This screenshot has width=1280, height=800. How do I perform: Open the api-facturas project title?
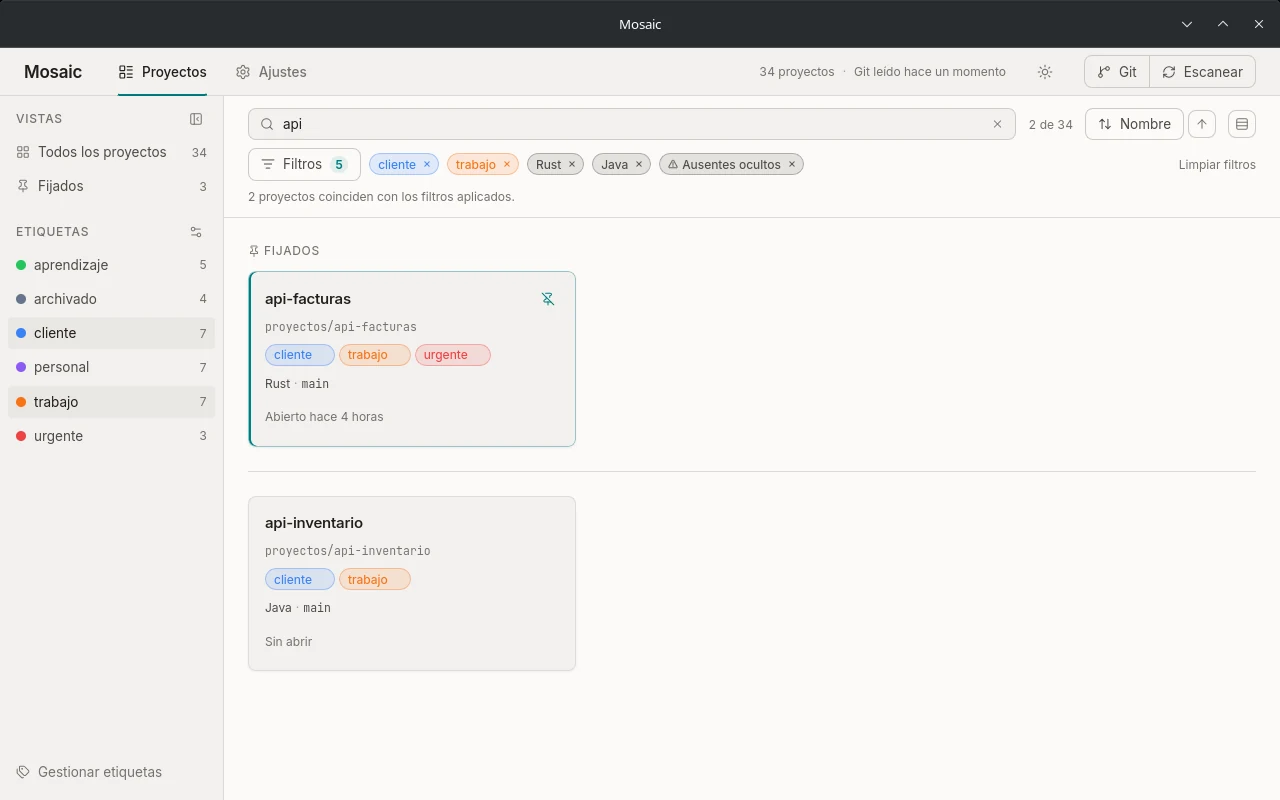tap(308, 299)
